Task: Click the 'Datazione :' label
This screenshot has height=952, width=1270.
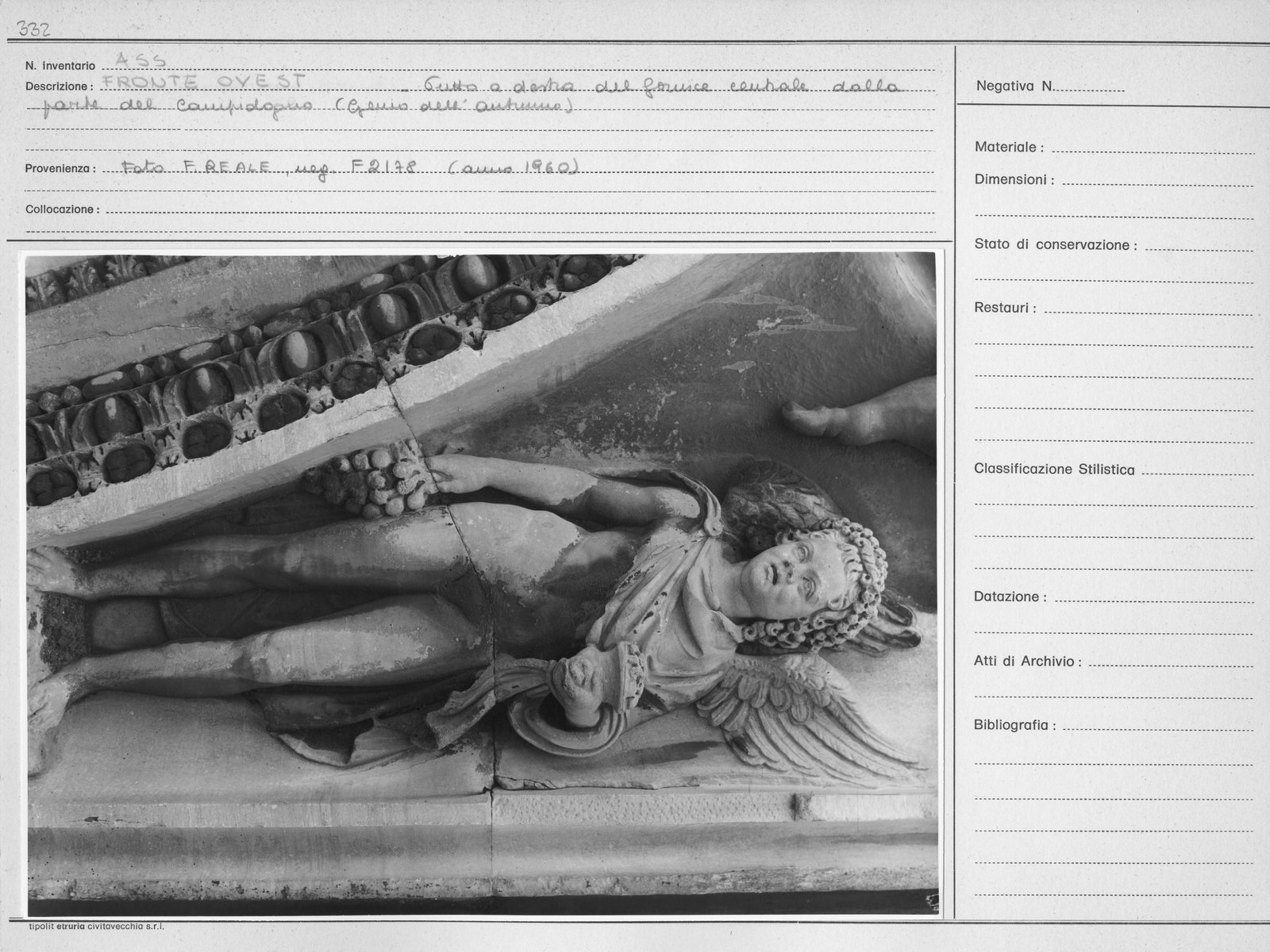Action: (1010, 597)
